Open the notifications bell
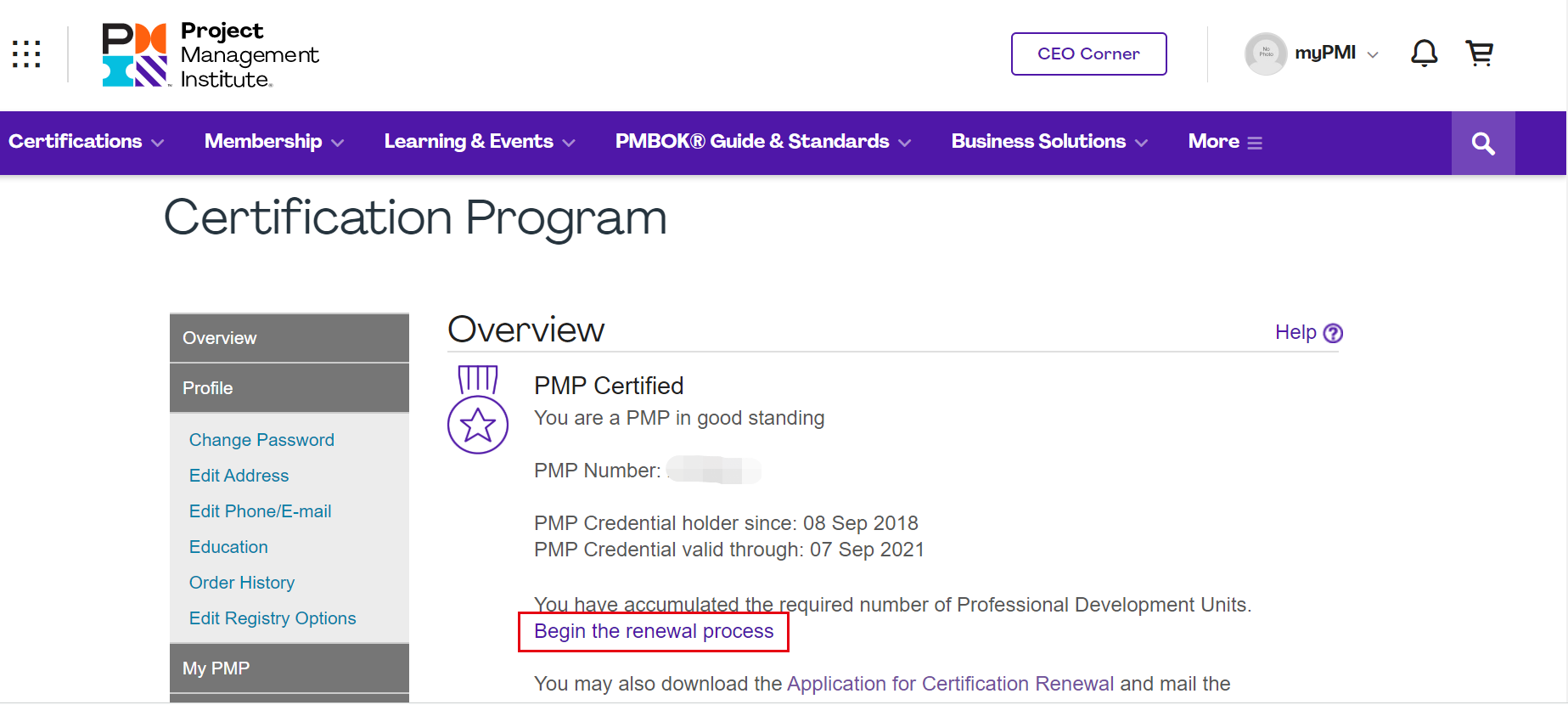This screenshot has width=1568, height=705. point(1424,54)
